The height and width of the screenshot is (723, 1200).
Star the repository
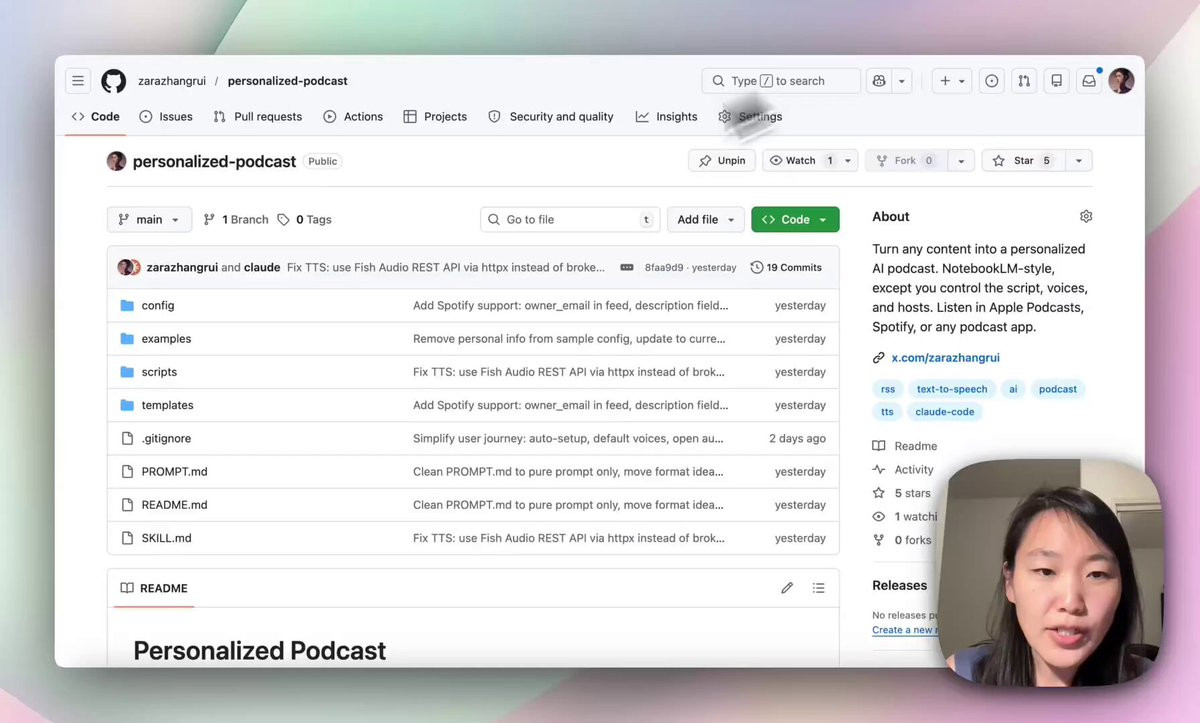click(x=1023, y=161)
